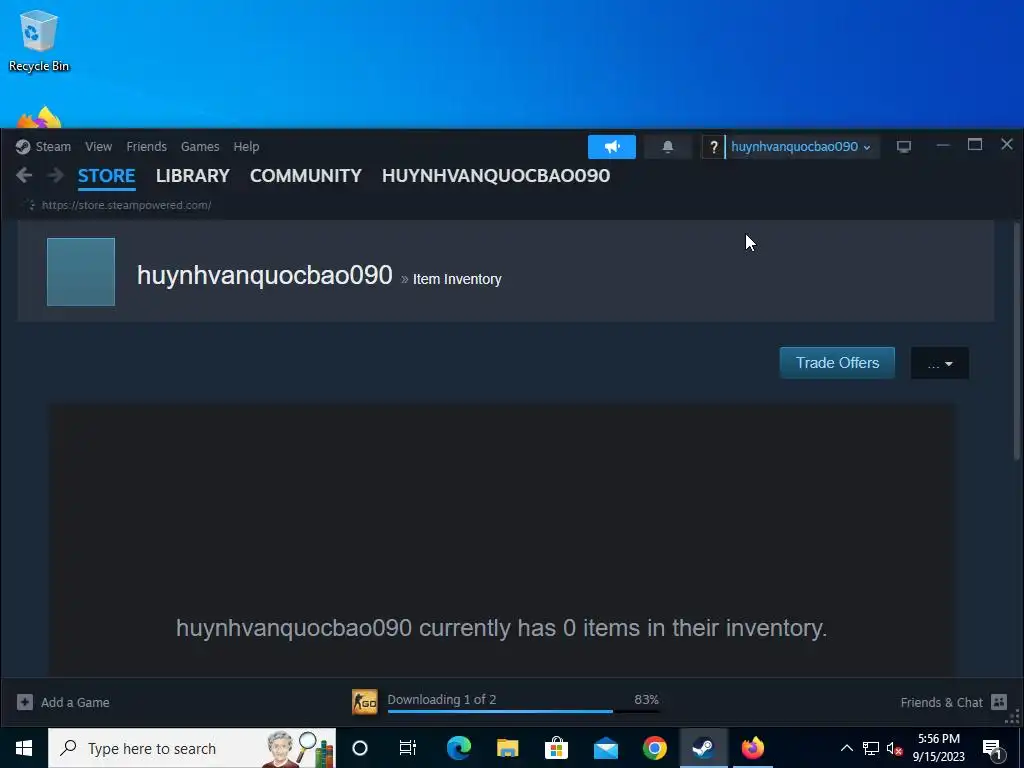This screenshot has width=1024, height=768.
Task: Launch Google Chrome from the taskbar
Action: (x=654, y=748)
